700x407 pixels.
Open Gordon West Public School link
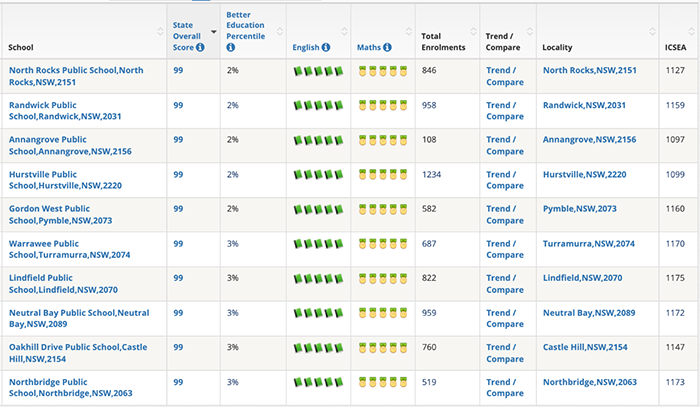click(x=61, y=215)
